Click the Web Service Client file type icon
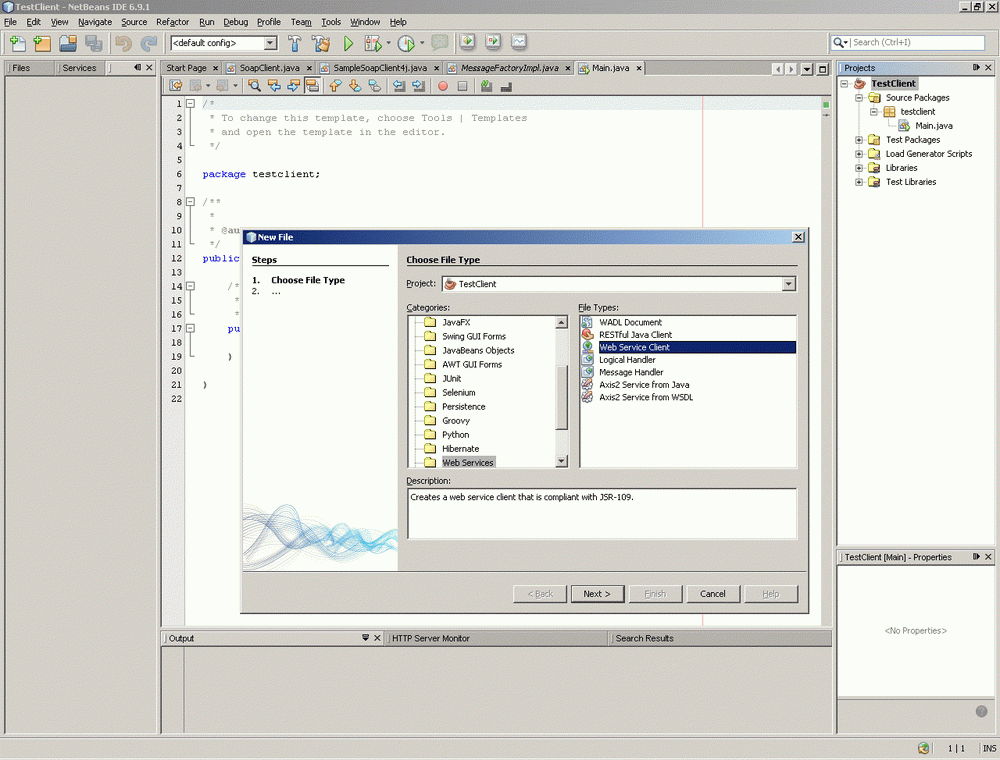 coord(587,347)
